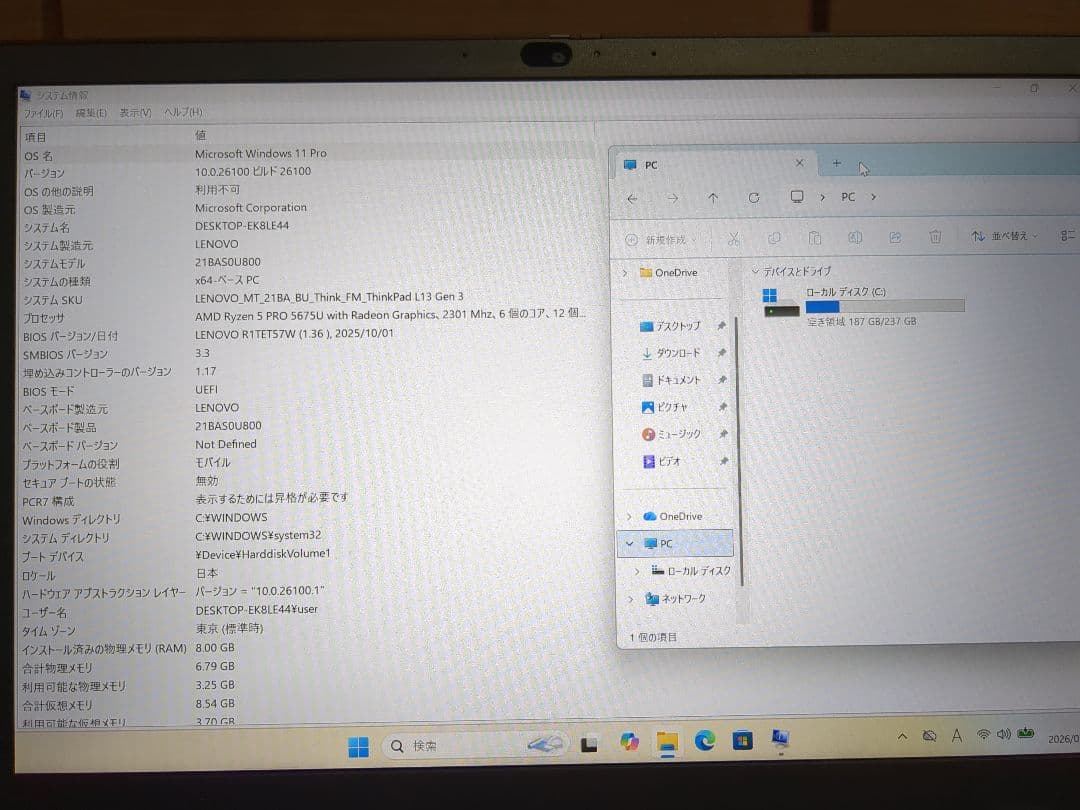Image resolution: width=1080 pixels, height=810 pixels.
Task: Click the Copy icon in the toolbar
Action: point(774,238)
